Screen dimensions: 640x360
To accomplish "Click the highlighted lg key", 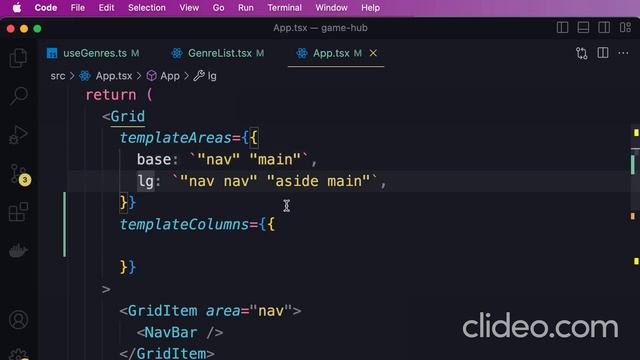I will 146,181.
